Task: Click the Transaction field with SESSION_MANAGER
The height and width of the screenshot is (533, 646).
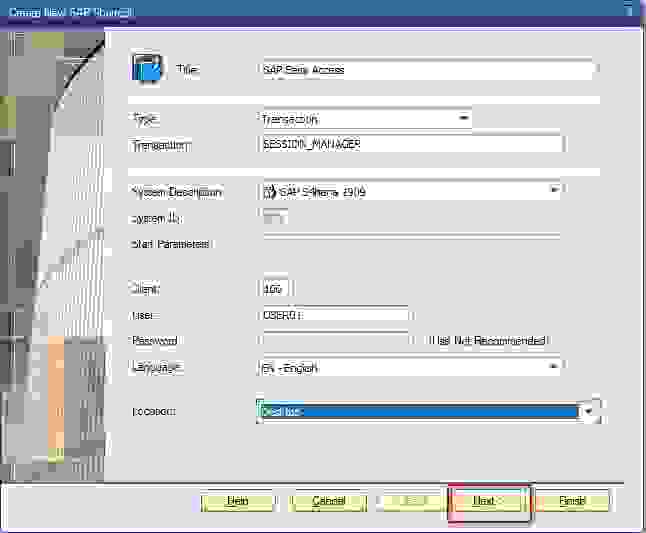Action: (x=410, y=145)
